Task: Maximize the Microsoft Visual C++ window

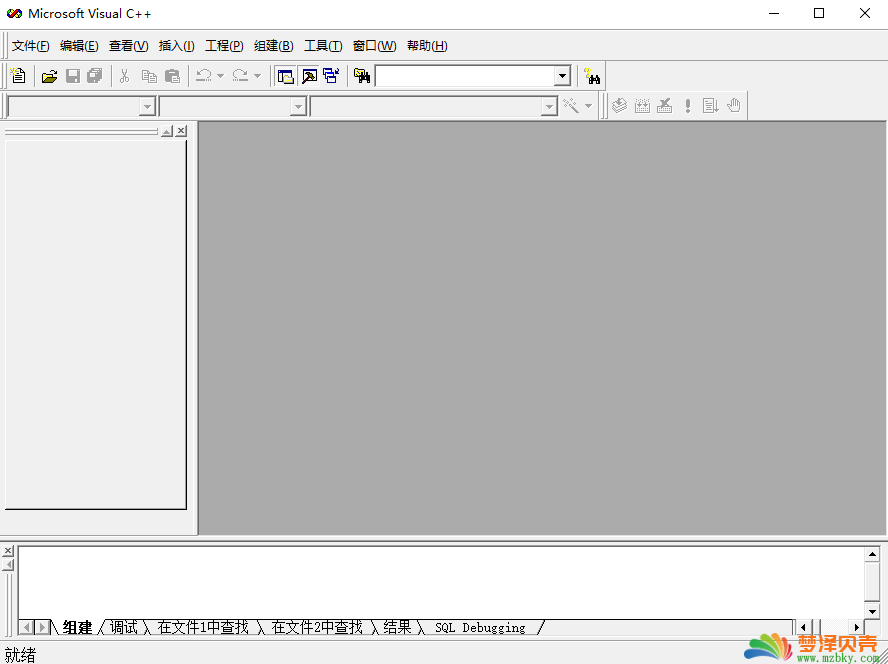Action: point(819,13)
